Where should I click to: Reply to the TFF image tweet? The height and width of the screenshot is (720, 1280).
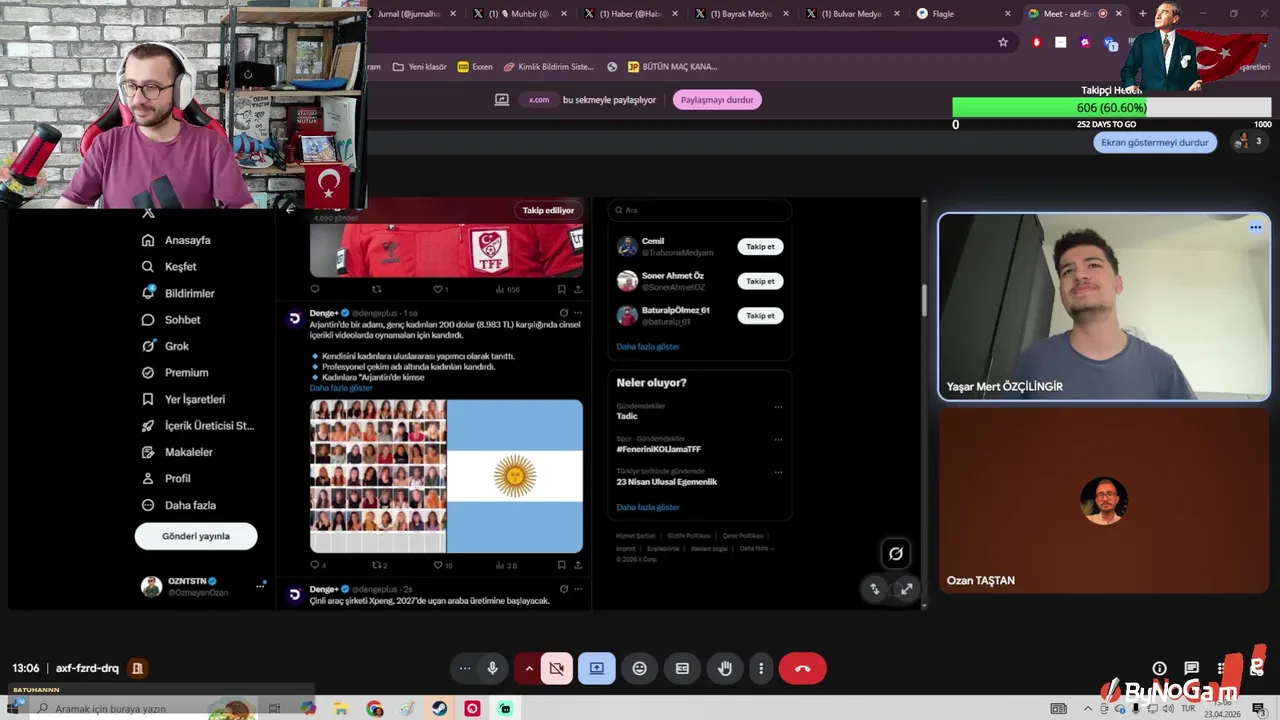pyautogui.click(x=314, y=289)
